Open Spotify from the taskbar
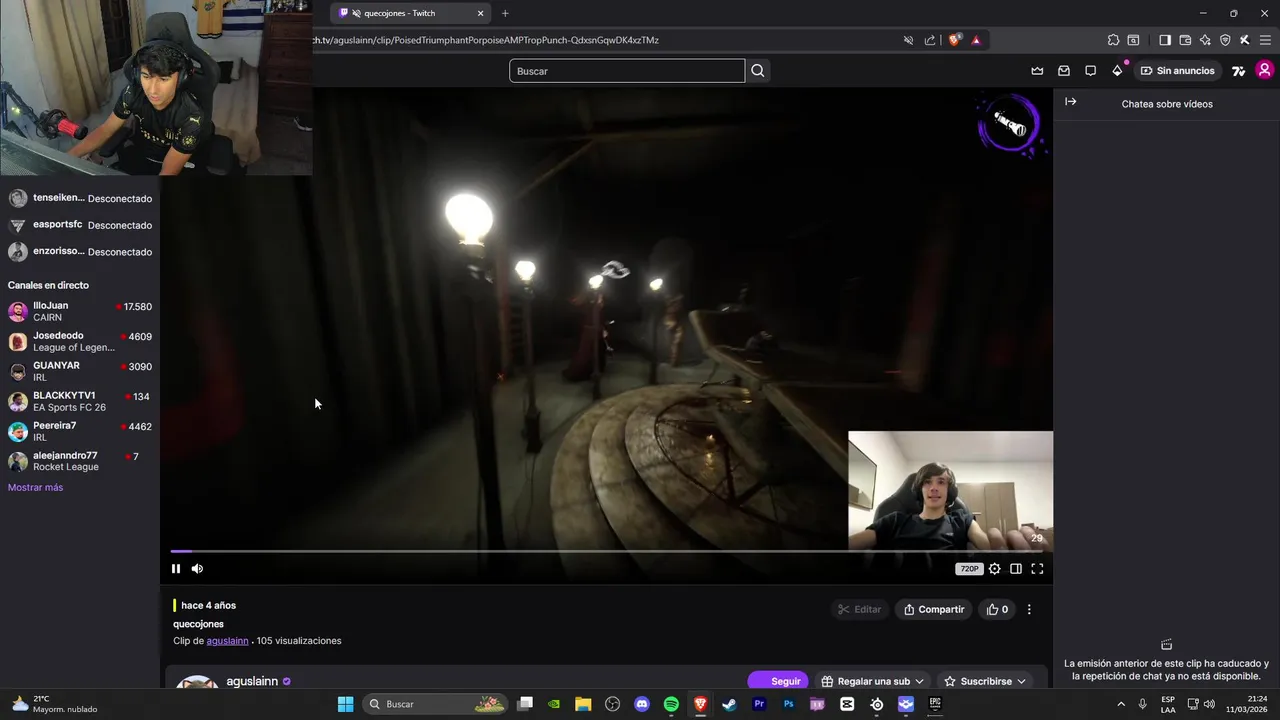Screen dimensions: 1280x720 click(x=671, y=704)
